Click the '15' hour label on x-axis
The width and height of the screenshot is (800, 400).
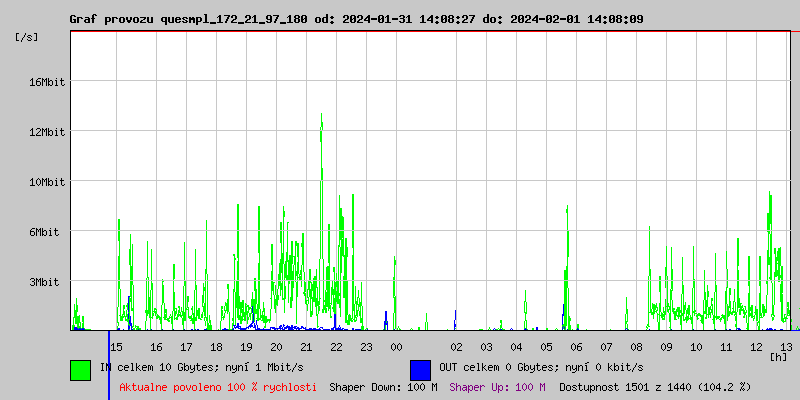(116, 346)
